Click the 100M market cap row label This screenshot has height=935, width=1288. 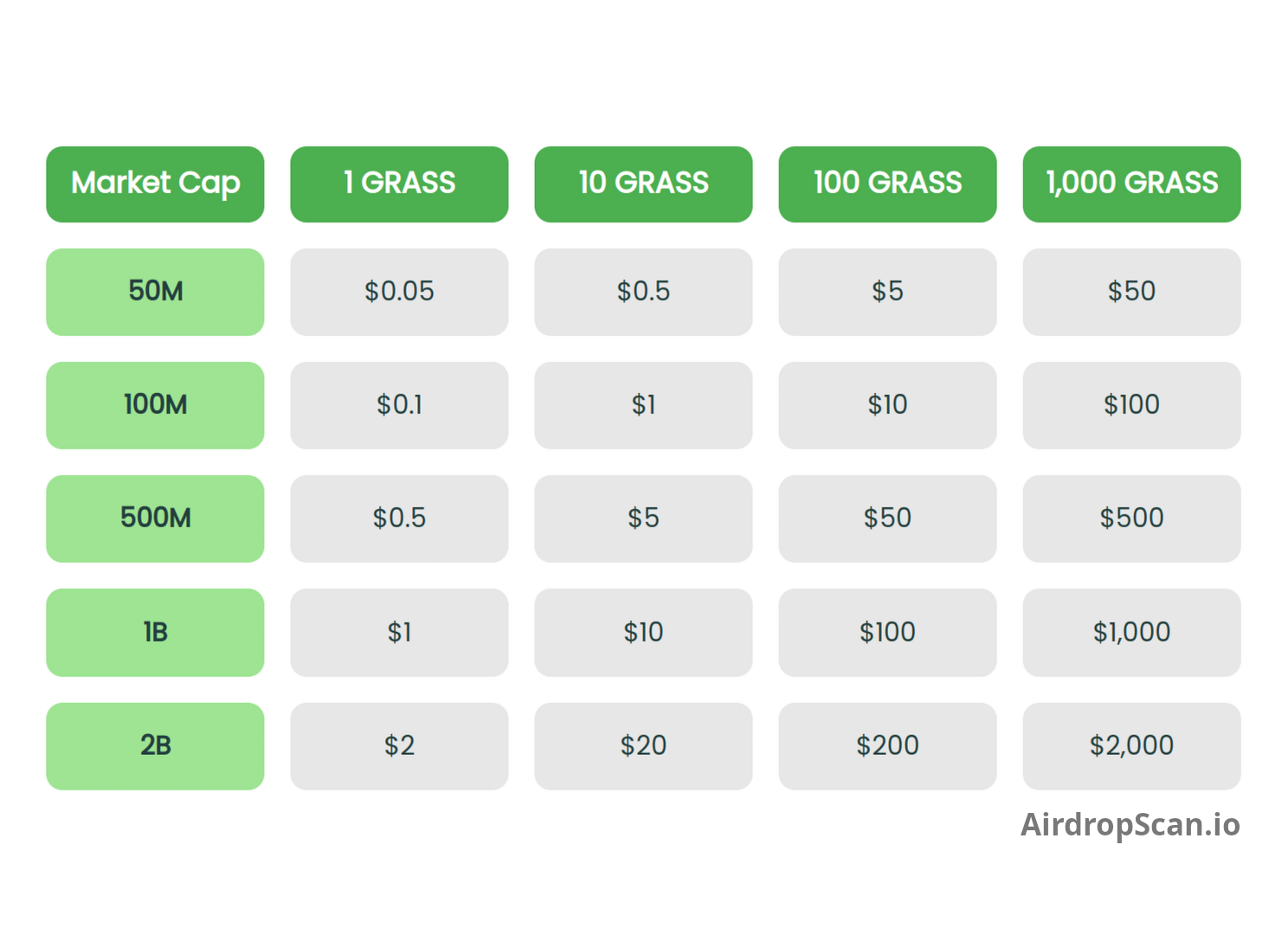click(x=155, y=405)
